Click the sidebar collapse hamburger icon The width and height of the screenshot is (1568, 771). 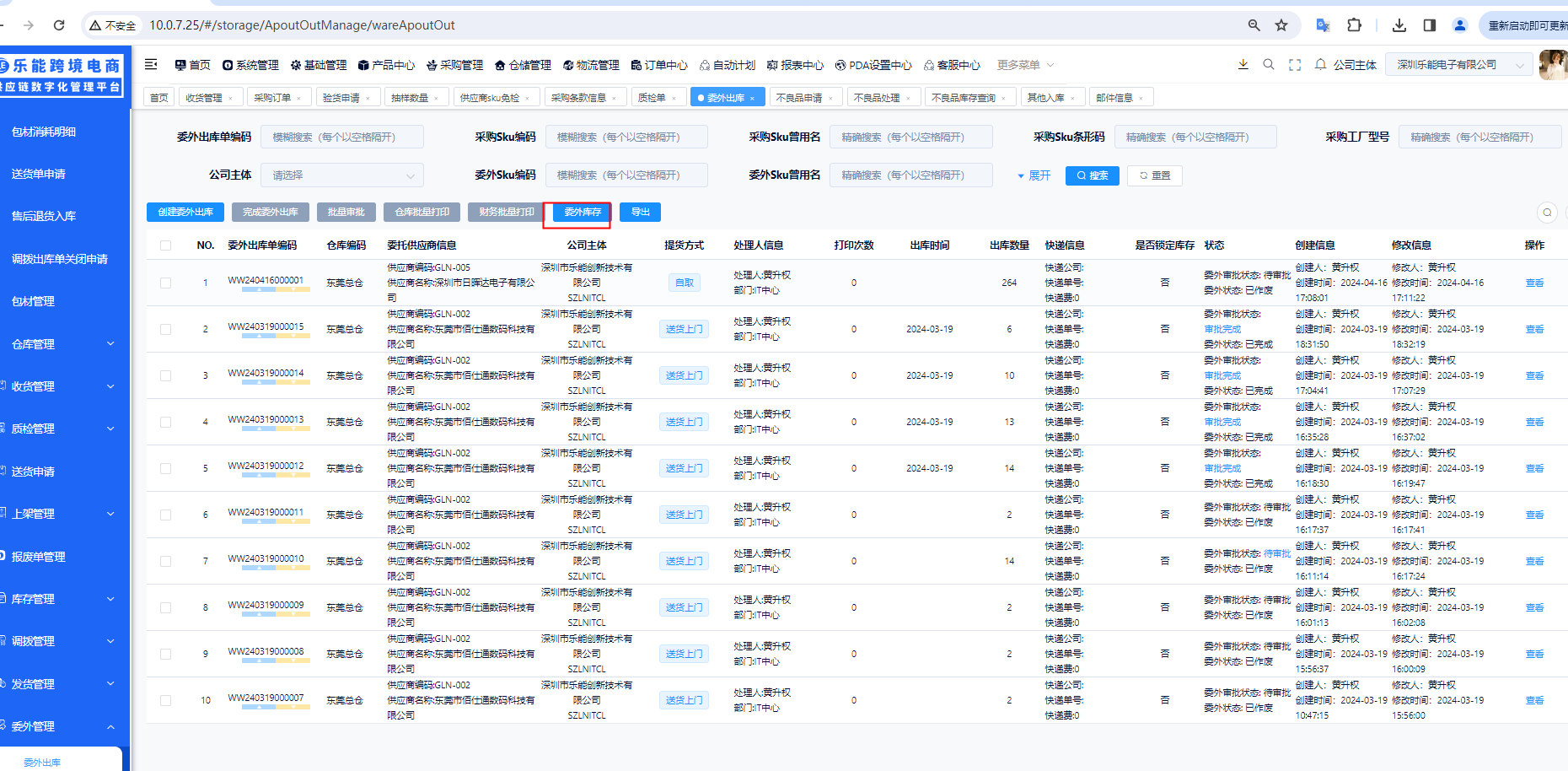pos(152,65)
